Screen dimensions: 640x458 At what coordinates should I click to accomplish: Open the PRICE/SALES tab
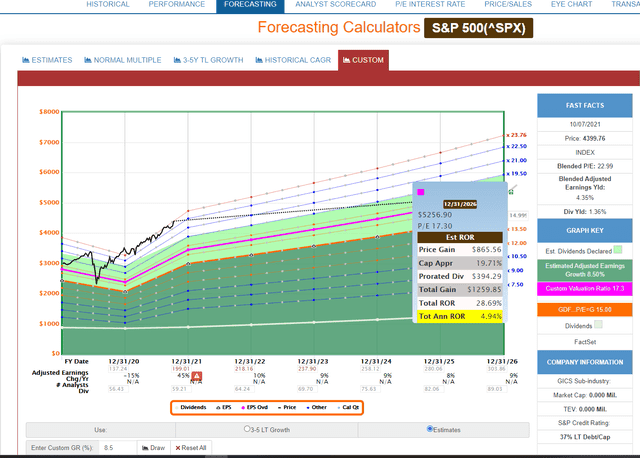(508, 4)
